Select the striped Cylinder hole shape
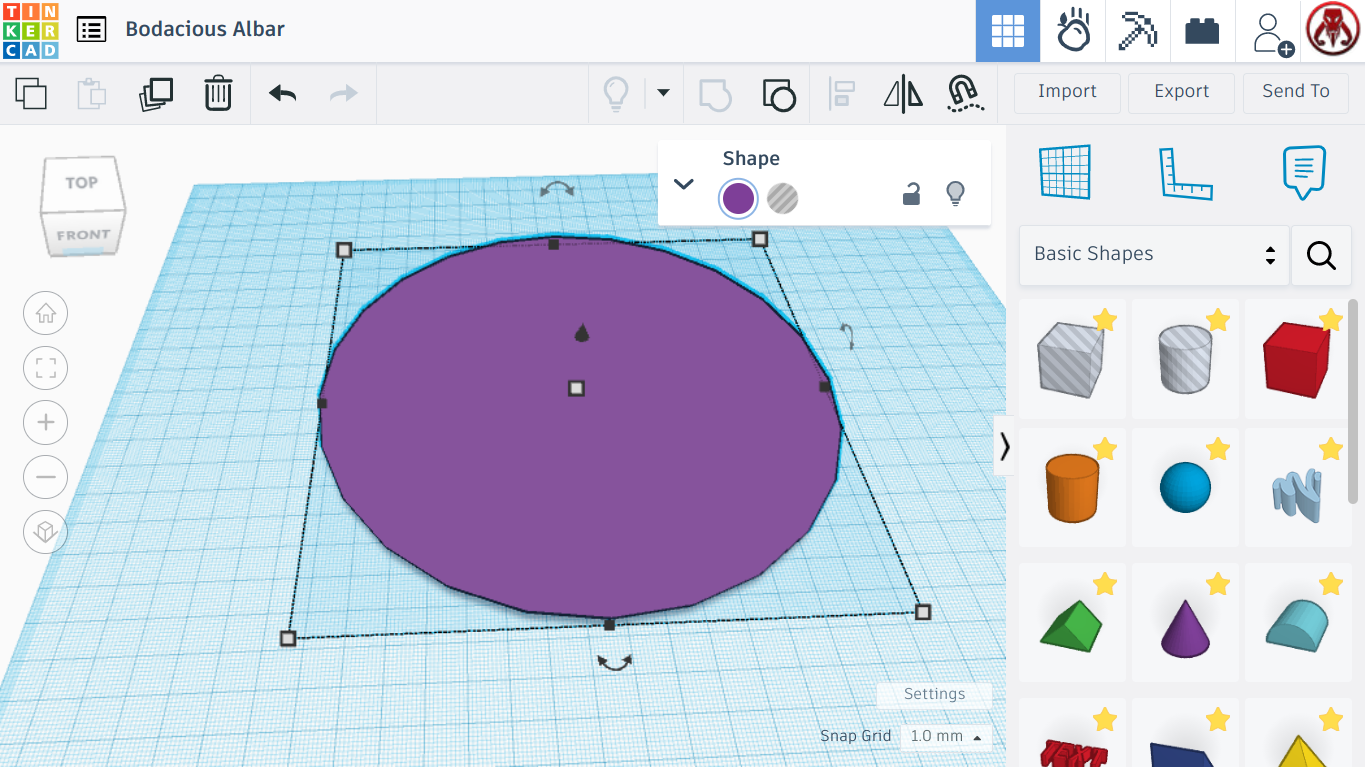The image size is (1365, 767). point(1185,359)
